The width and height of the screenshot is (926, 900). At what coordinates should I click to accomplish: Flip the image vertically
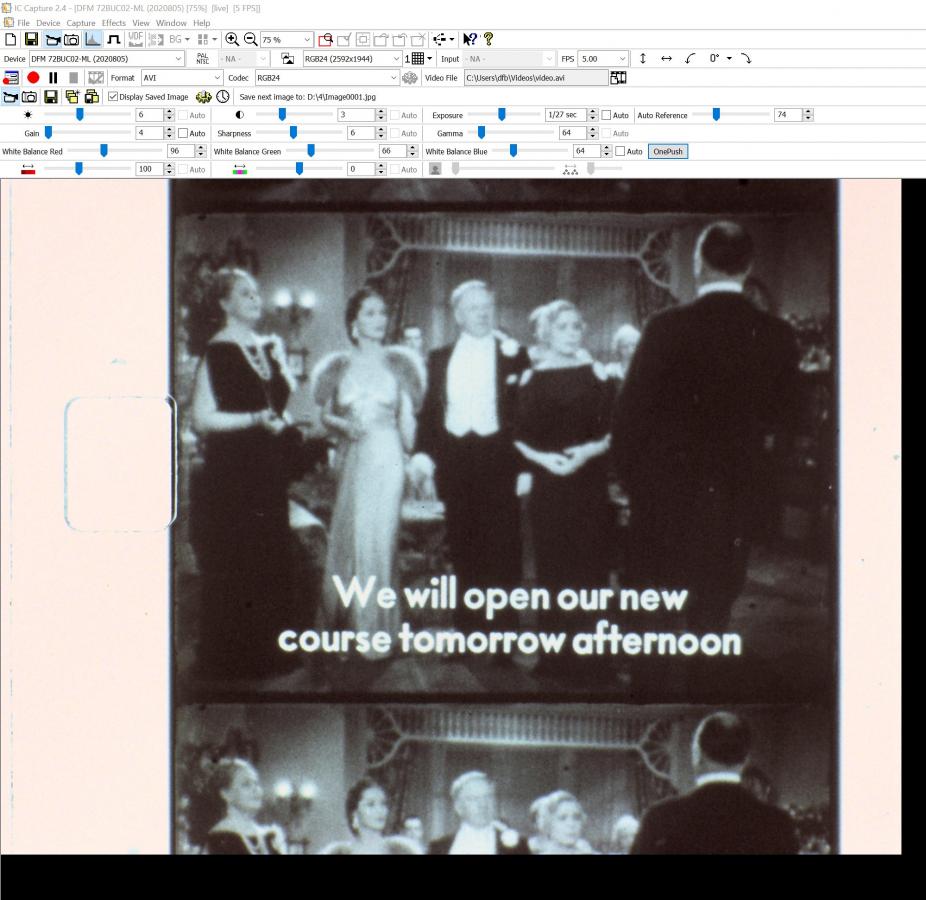[x=643, y=58]
